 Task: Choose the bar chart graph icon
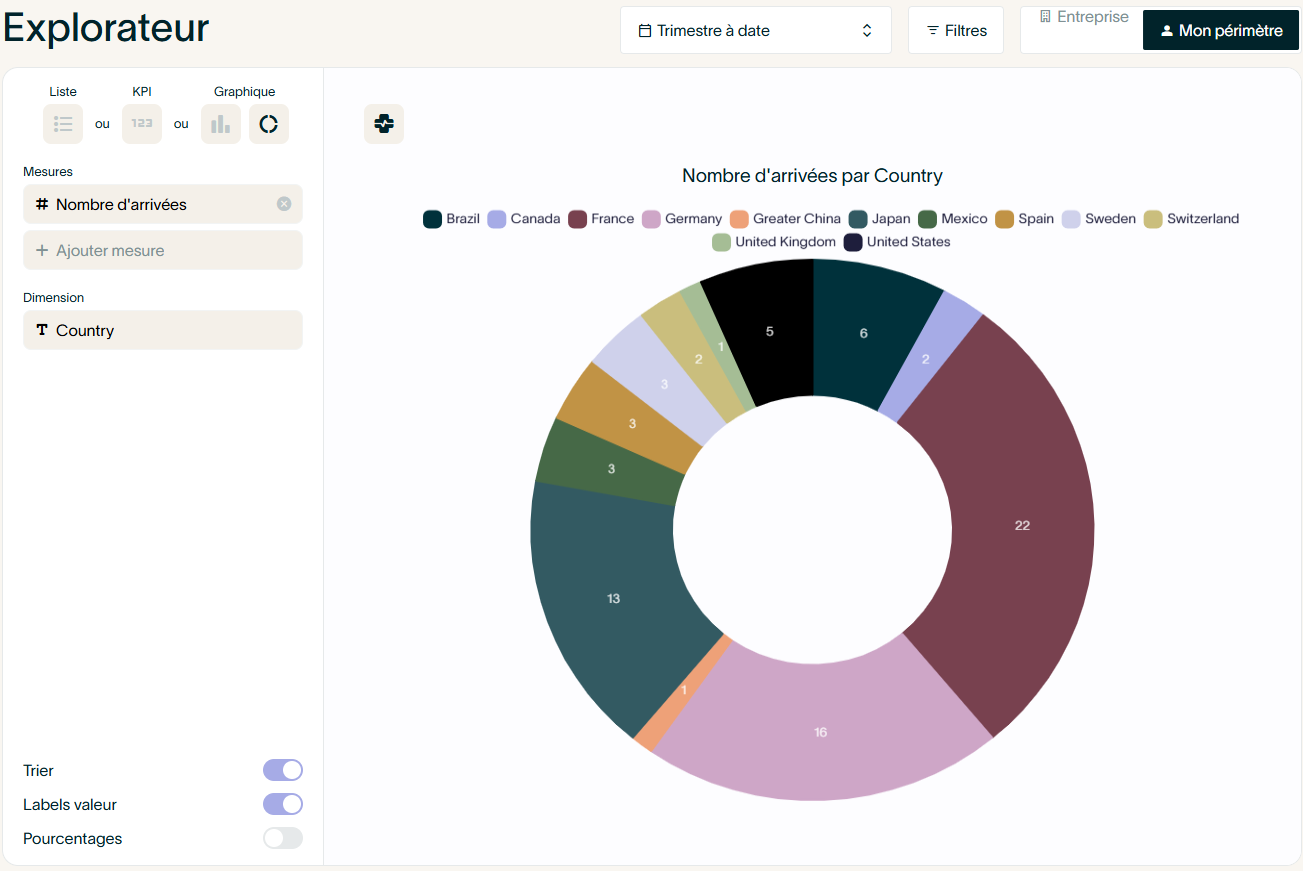(x=221, y=124)
